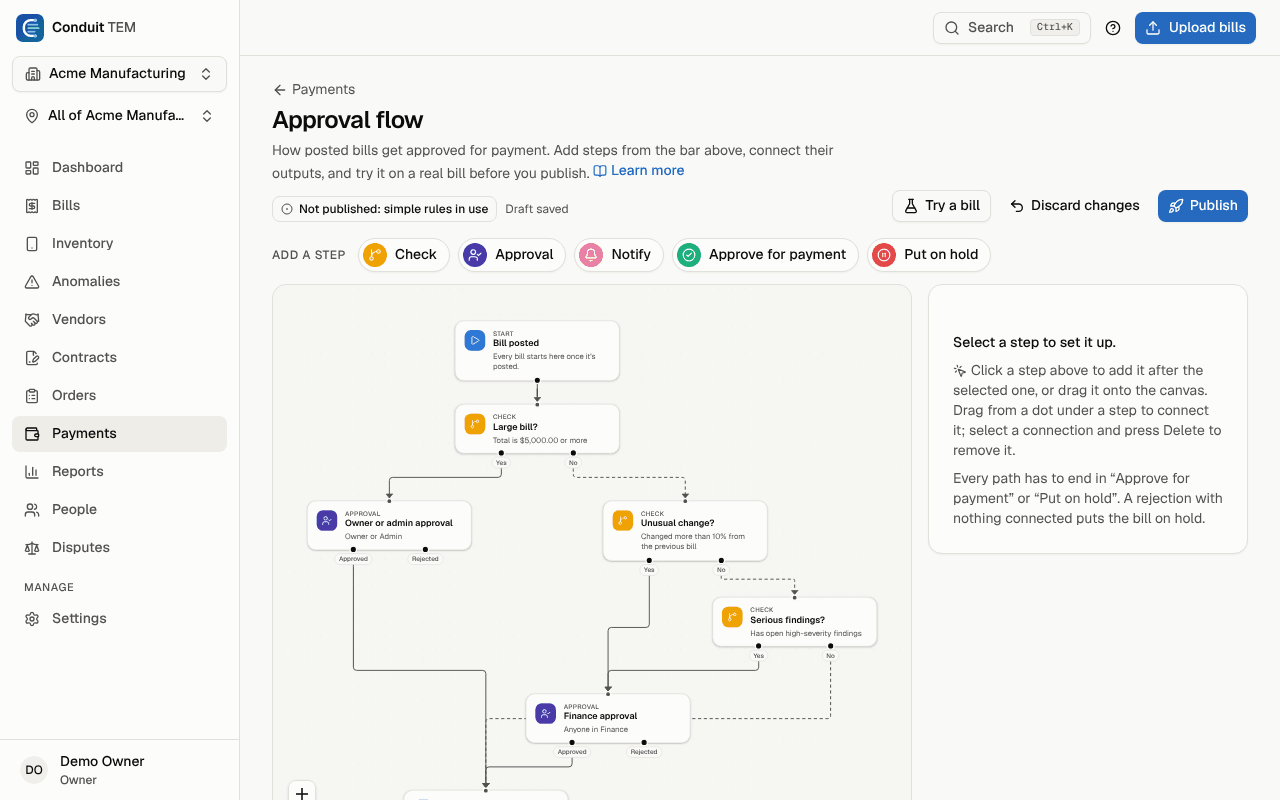
Task: Publish the approval flow
Action: (x=1203, y=206)
